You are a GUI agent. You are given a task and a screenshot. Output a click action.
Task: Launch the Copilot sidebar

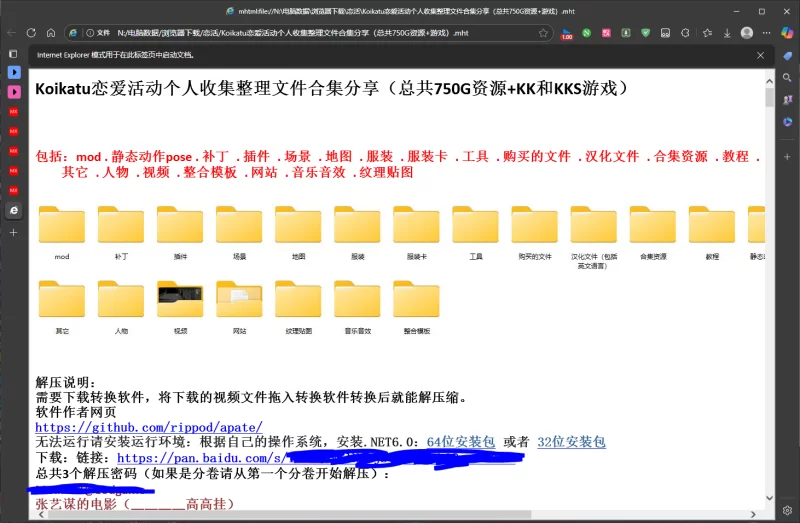(787, 33)
